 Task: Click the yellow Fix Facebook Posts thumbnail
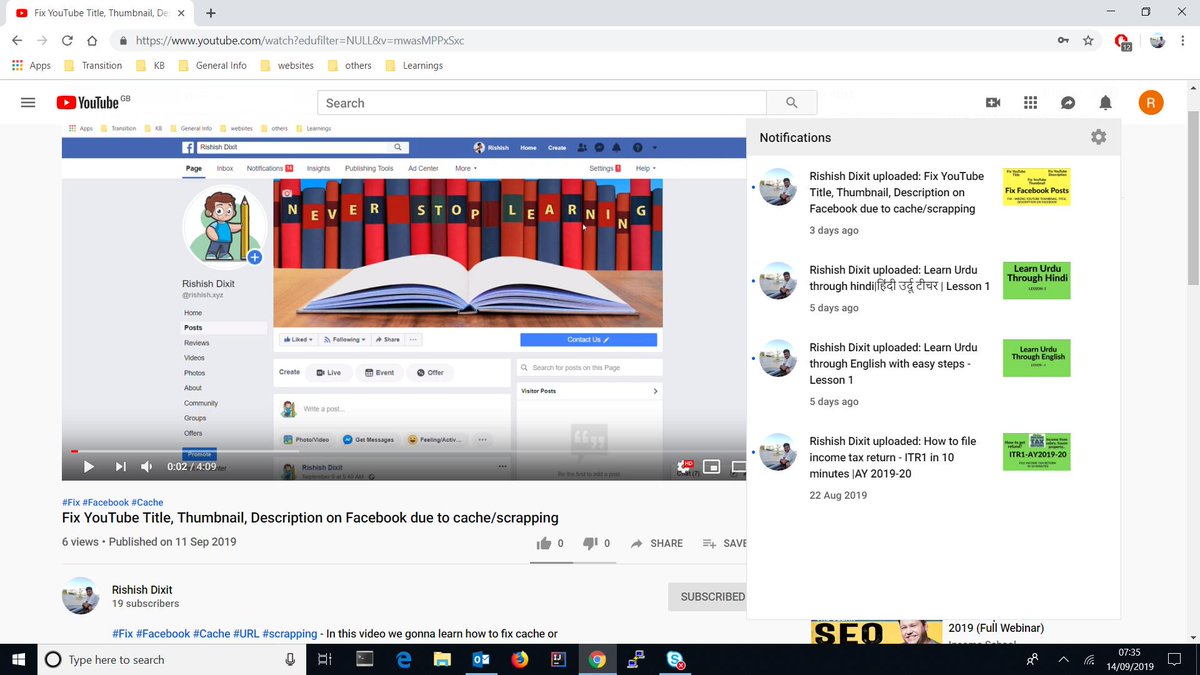[x=1036, y=187]
